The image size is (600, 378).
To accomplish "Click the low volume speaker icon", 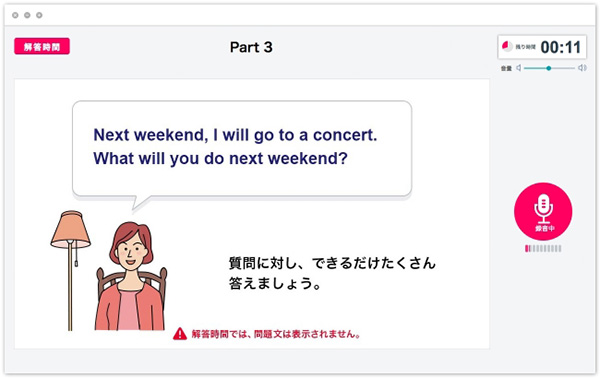I will coord(518,68).
